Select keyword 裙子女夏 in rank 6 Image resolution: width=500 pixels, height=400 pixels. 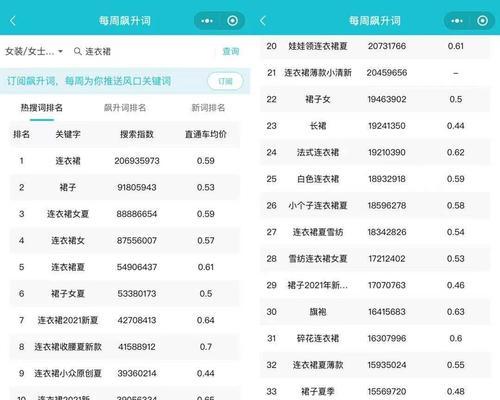pos(68,294)
